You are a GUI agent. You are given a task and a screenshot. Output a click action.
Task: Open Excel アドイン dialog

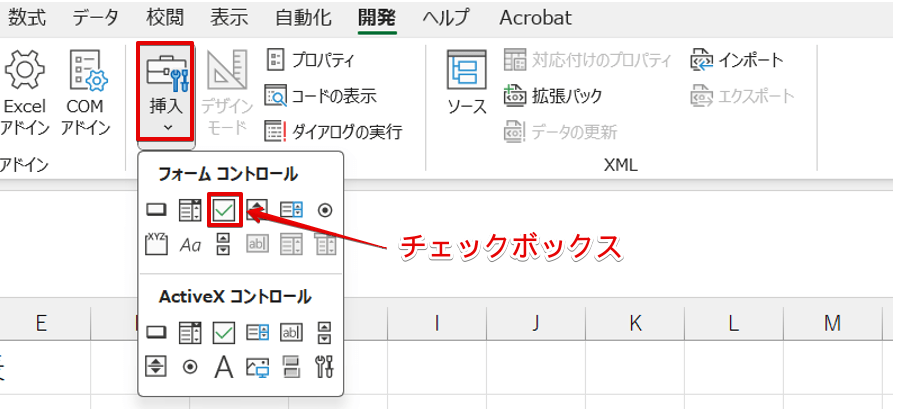click(x=25, y=93)
